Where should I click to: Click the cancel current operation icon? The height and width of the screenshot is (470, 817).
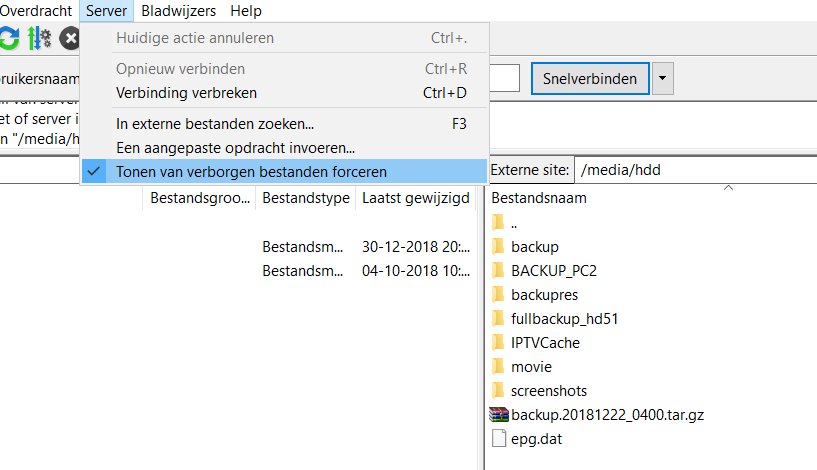coord(70,39)
